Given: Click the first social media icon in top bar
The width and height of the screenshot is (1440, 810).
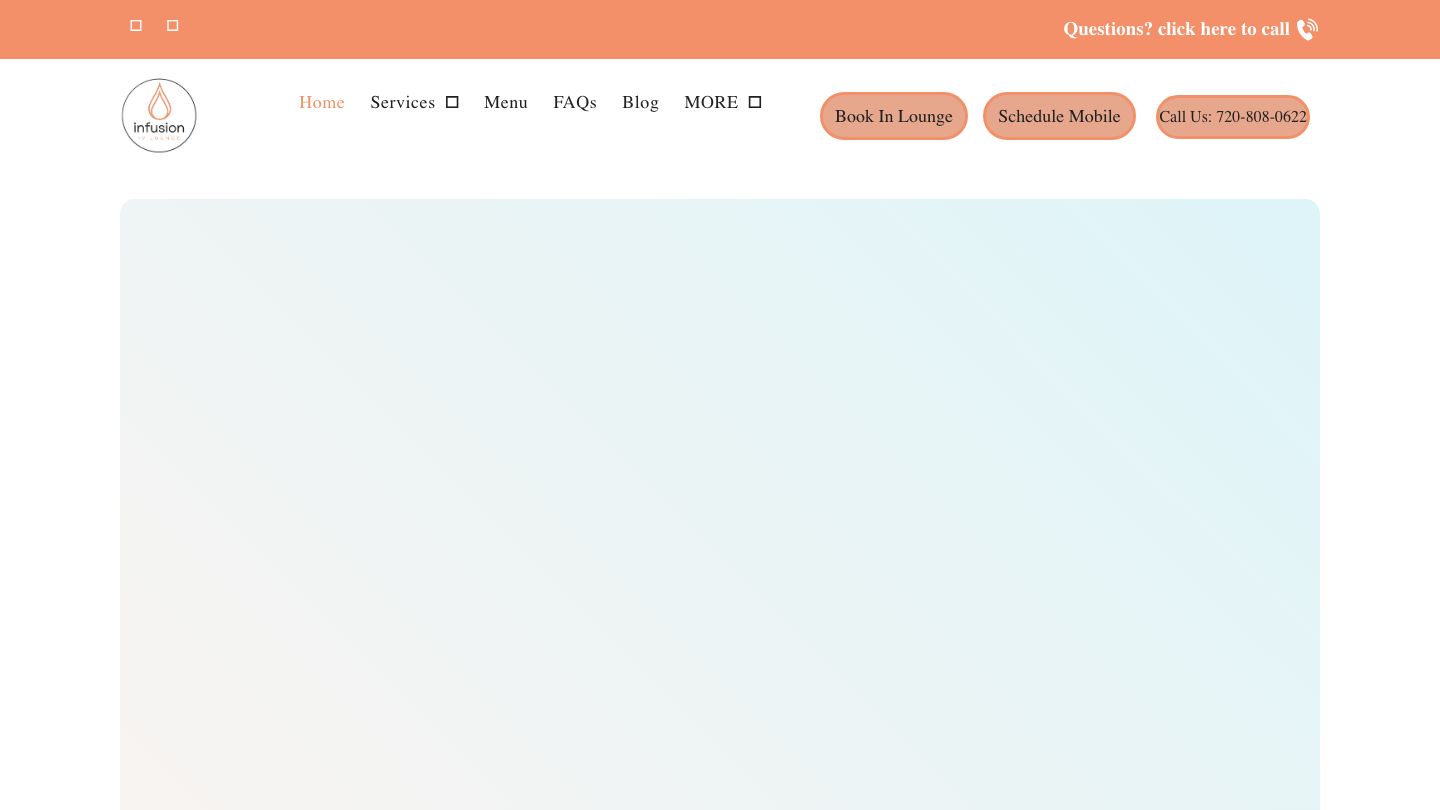Looking at the screenshot, I should (136, 26).
